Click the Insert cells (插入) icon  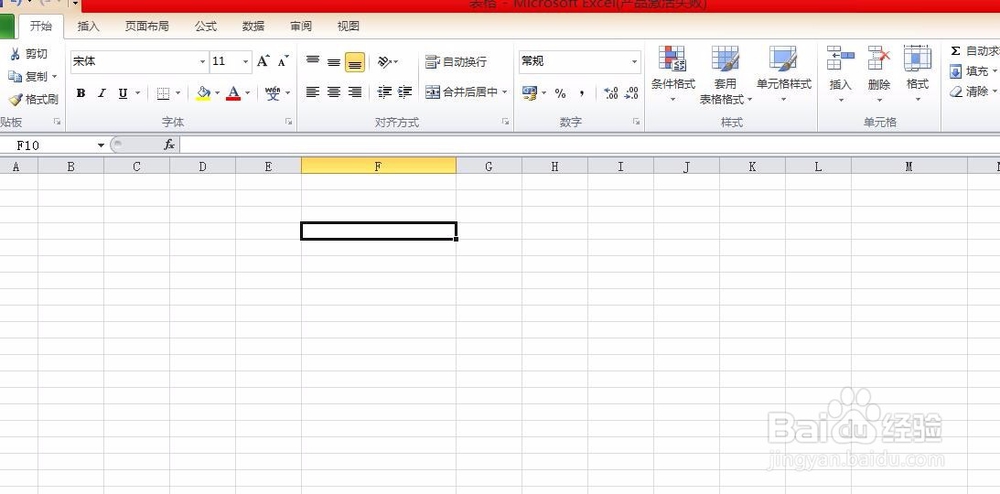point(841,59)
